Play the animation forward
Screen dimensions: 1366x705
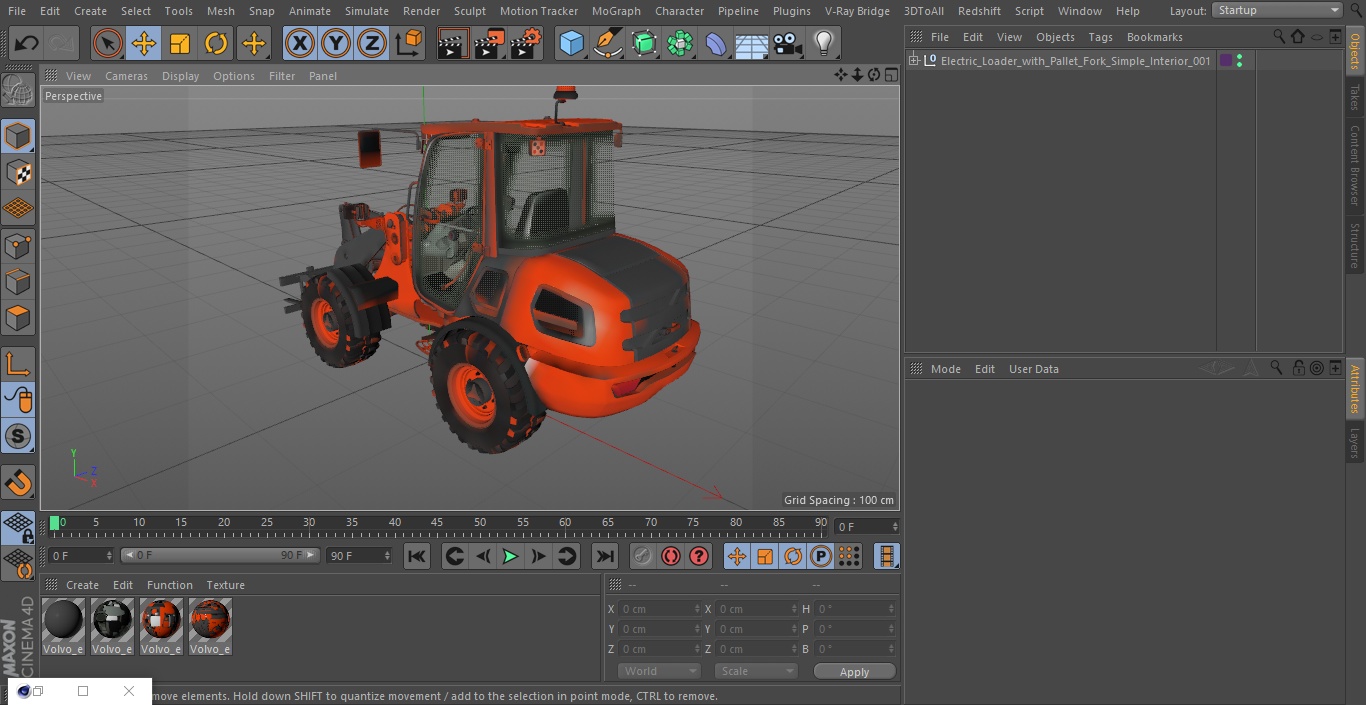(510, 556)
